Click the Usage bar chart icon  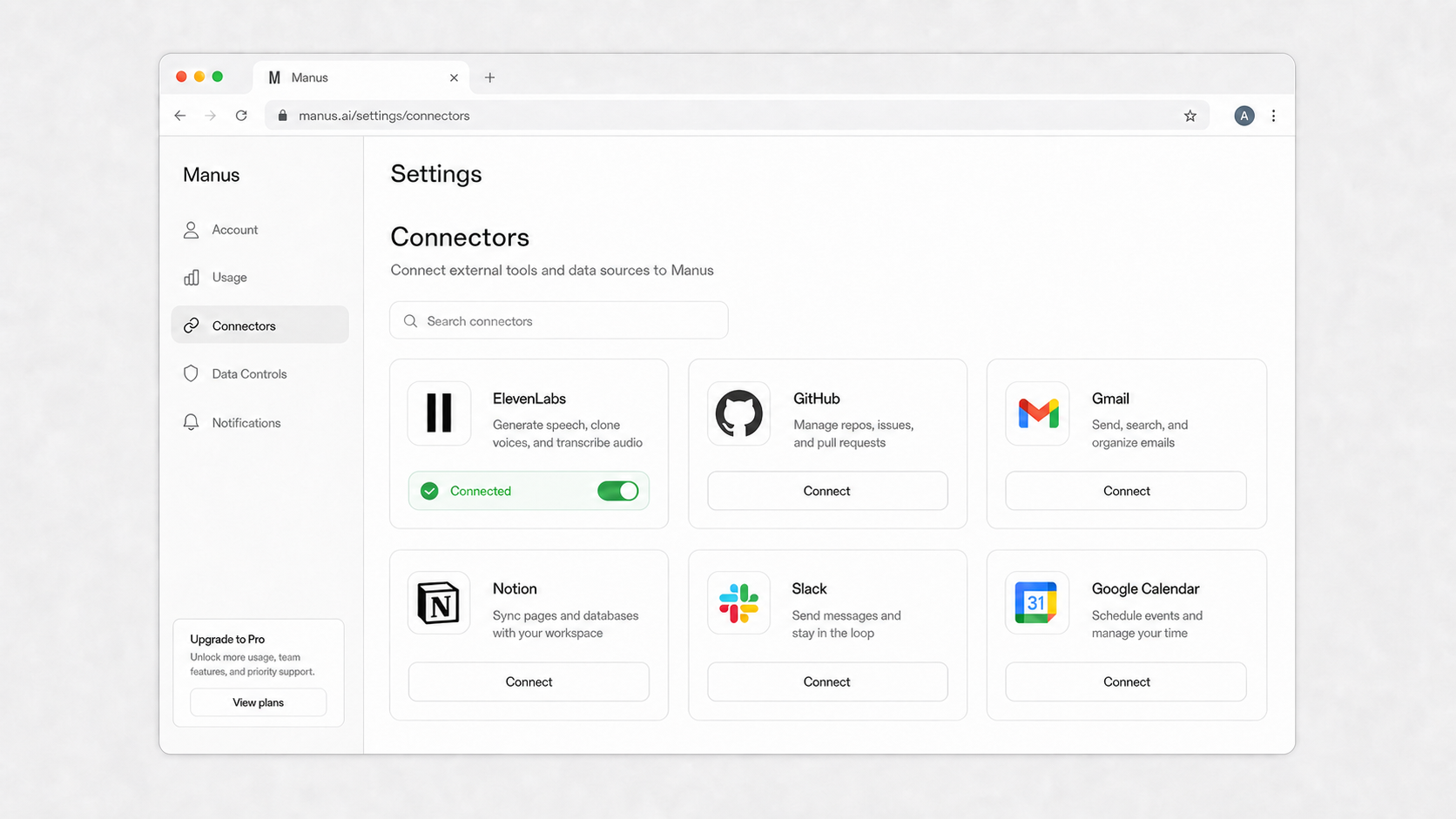point(192,278)
